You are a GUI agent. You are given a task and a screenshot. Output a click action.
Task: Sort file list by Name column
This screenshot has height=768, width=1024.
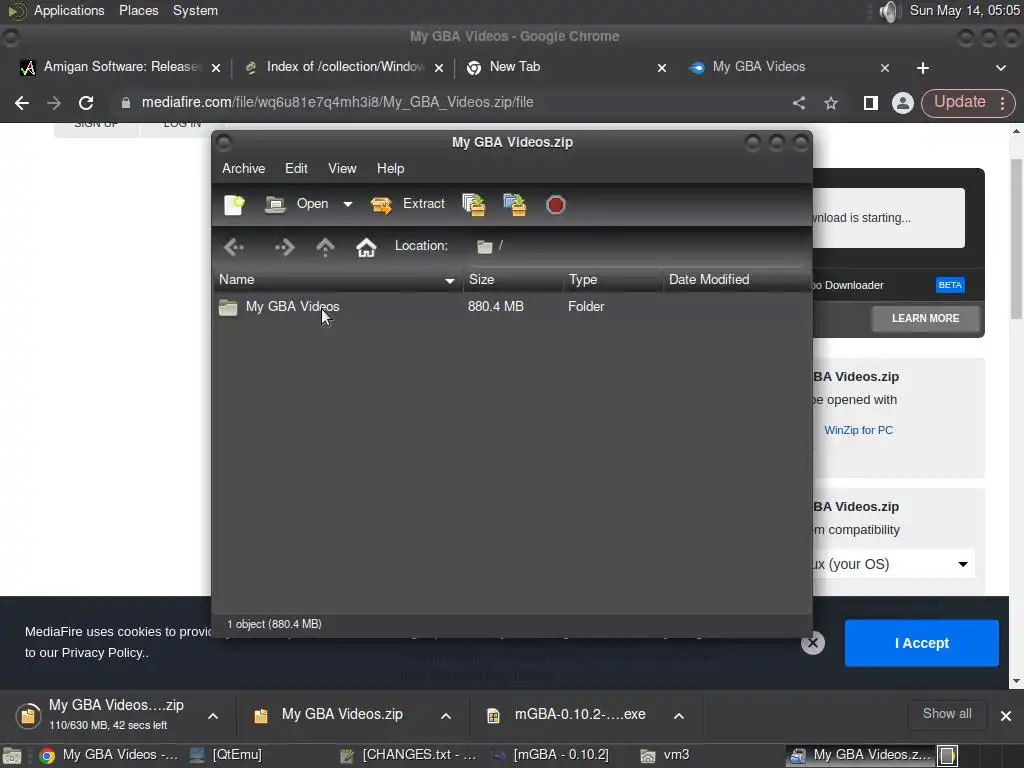tap(338, 280)
